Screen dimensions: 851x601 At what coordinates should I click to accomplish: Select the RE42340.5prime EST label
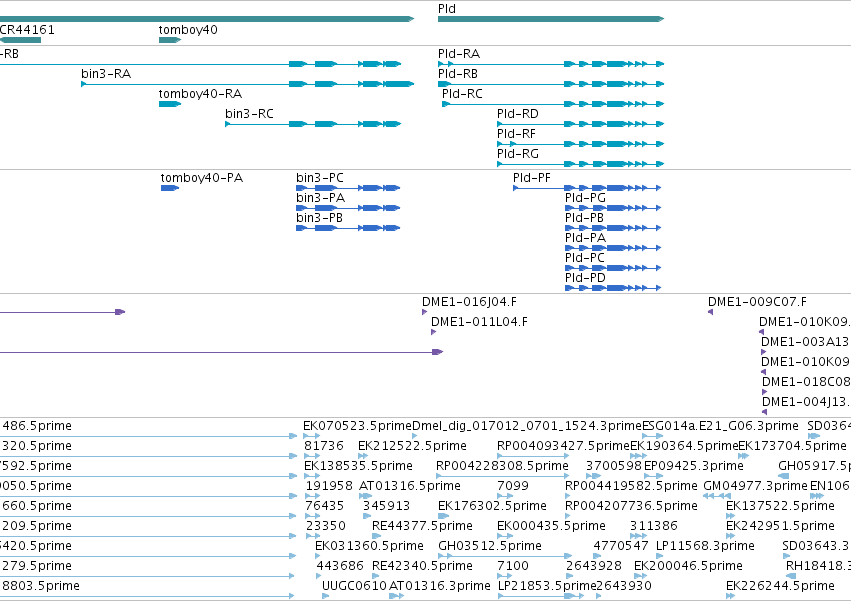pyautogui.click(x=422, y=567)
